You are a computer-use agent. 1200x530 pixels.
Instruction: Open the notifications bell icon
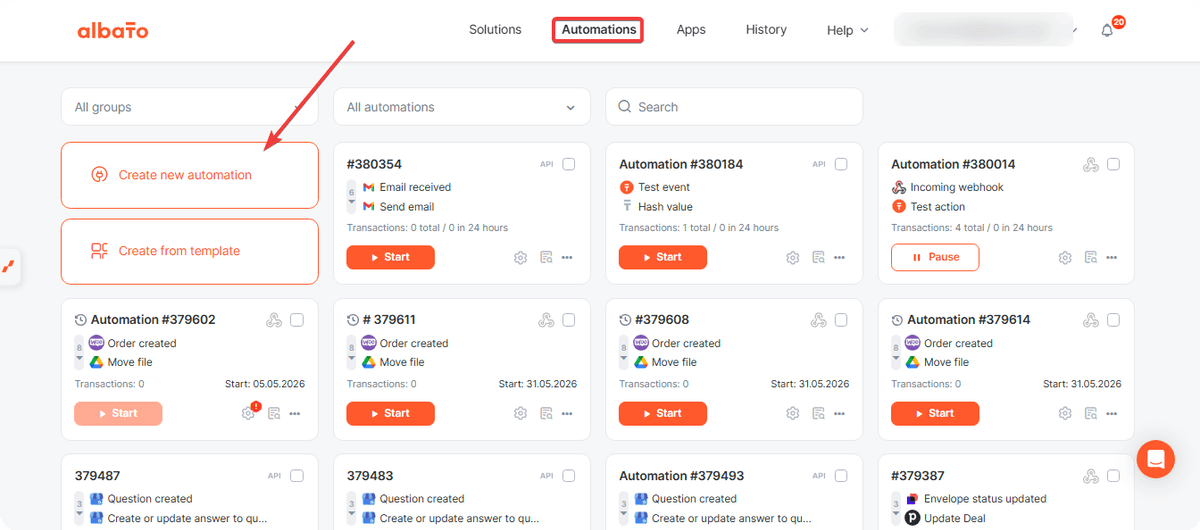tap(1107, 31)
